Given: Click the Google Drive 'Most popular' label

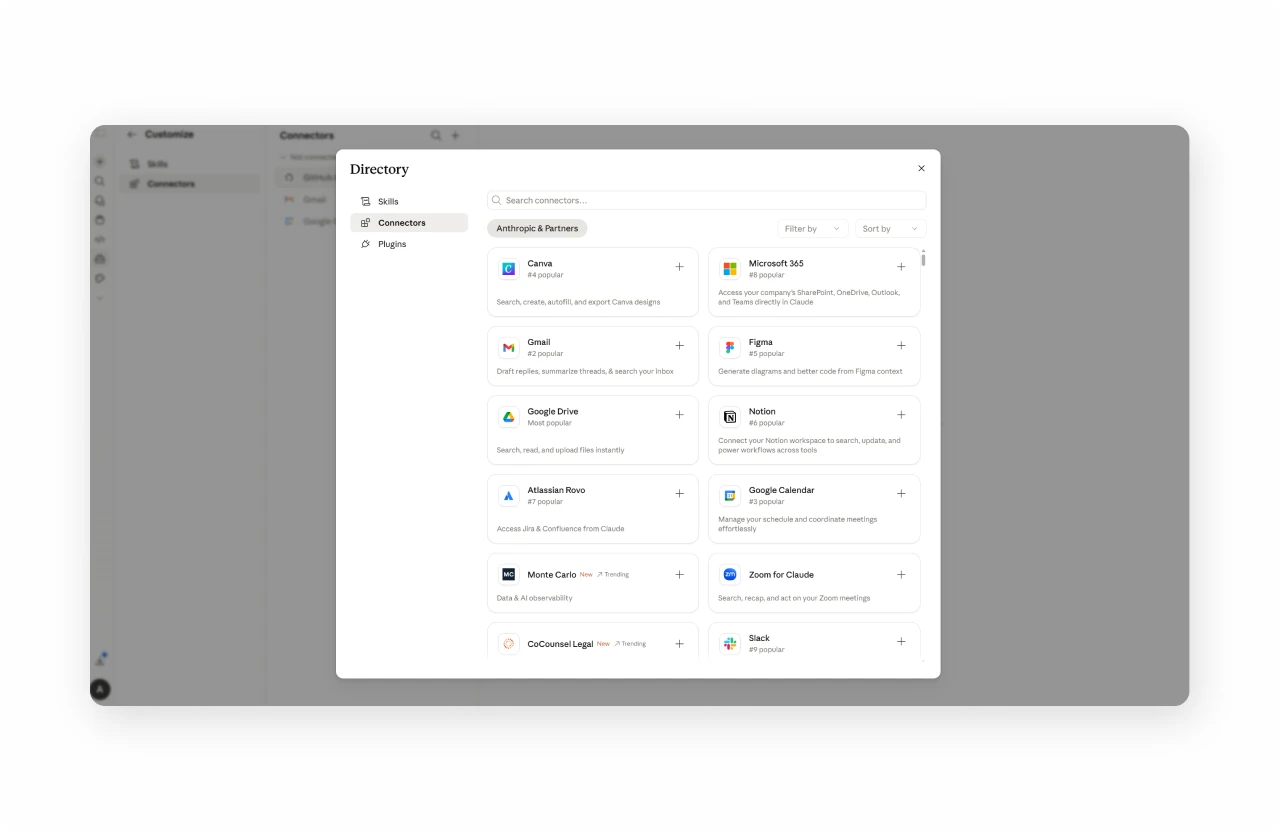Looking at the screenshot, I should click(550, 423).
